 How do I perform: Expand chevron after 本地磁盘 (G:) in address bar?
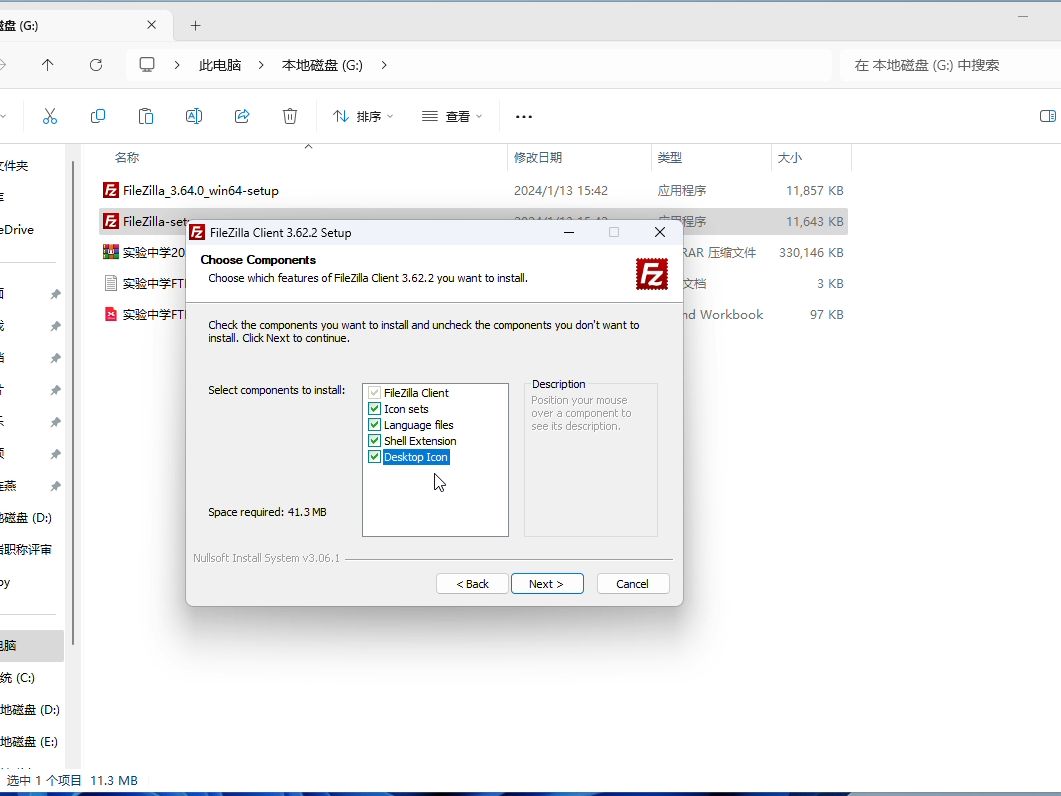click(384, 65)
